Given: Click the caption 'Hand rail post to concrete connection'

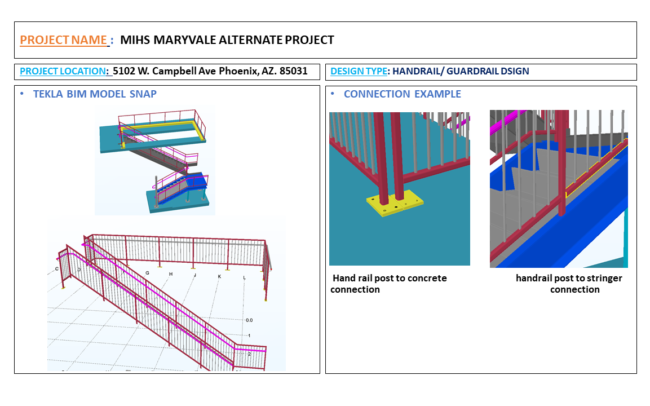Looking at the screenshot, I should click(x=388, y=283).
